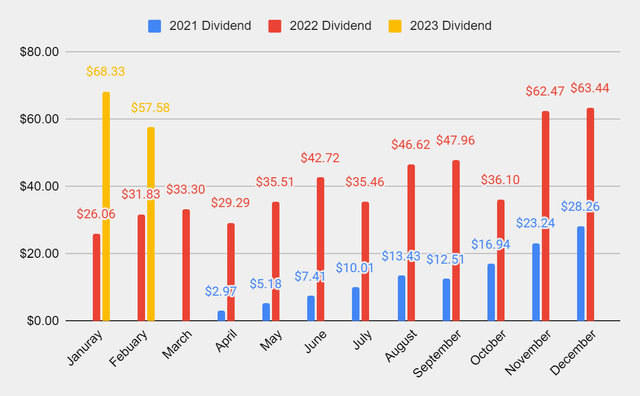Click the $46.62 data label
The width and height of the screenshot is (640, 396).
point(411,145)
